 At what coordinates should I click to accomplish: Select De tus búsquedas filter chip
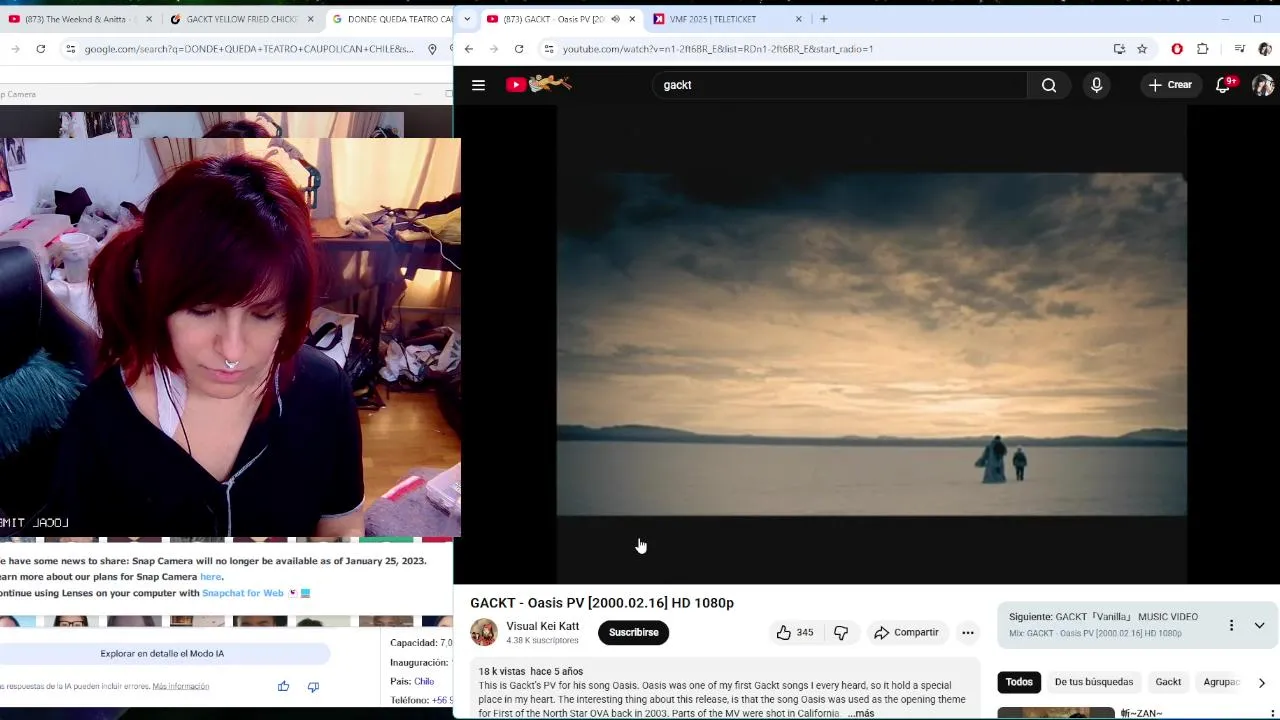click(x=1094, y=682)
